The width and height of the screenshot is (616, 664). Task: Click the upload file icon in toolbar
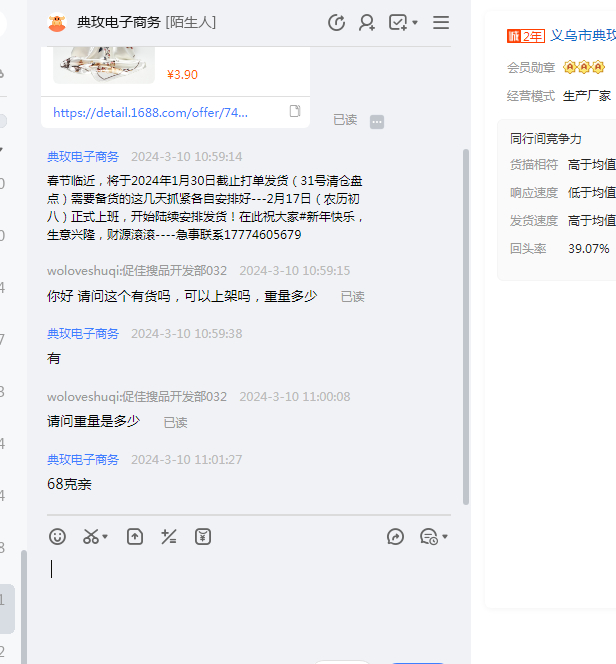pyautogui.click(x=135, y=537)
